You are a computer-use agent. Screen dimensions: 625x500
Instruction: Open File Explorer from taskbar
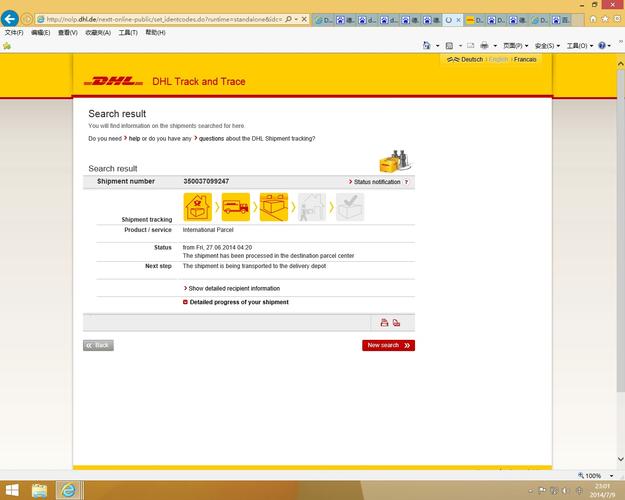coord(39,490)
